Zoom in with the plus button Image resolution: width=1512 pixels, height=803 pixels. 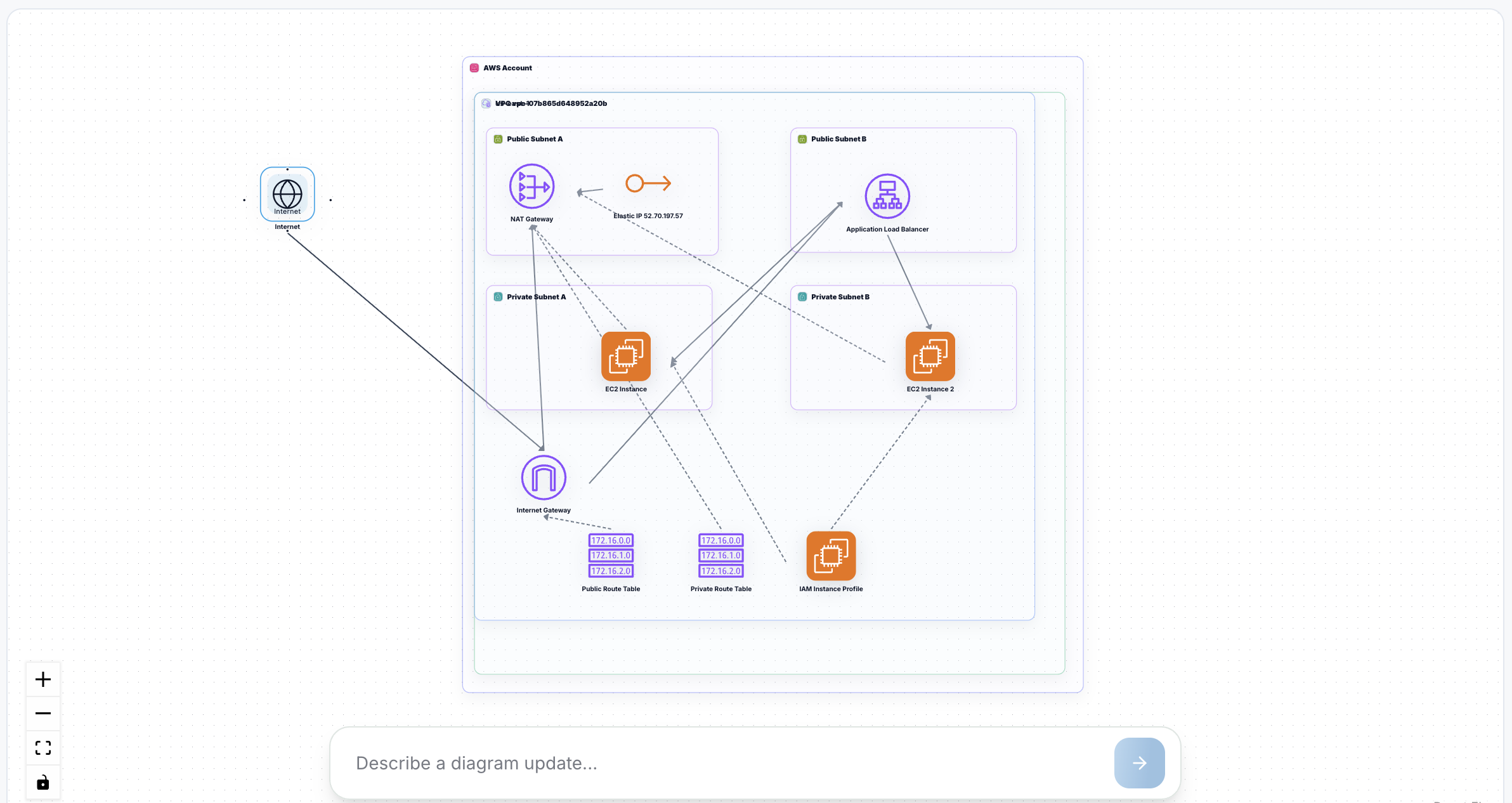[x=43, y=679]
